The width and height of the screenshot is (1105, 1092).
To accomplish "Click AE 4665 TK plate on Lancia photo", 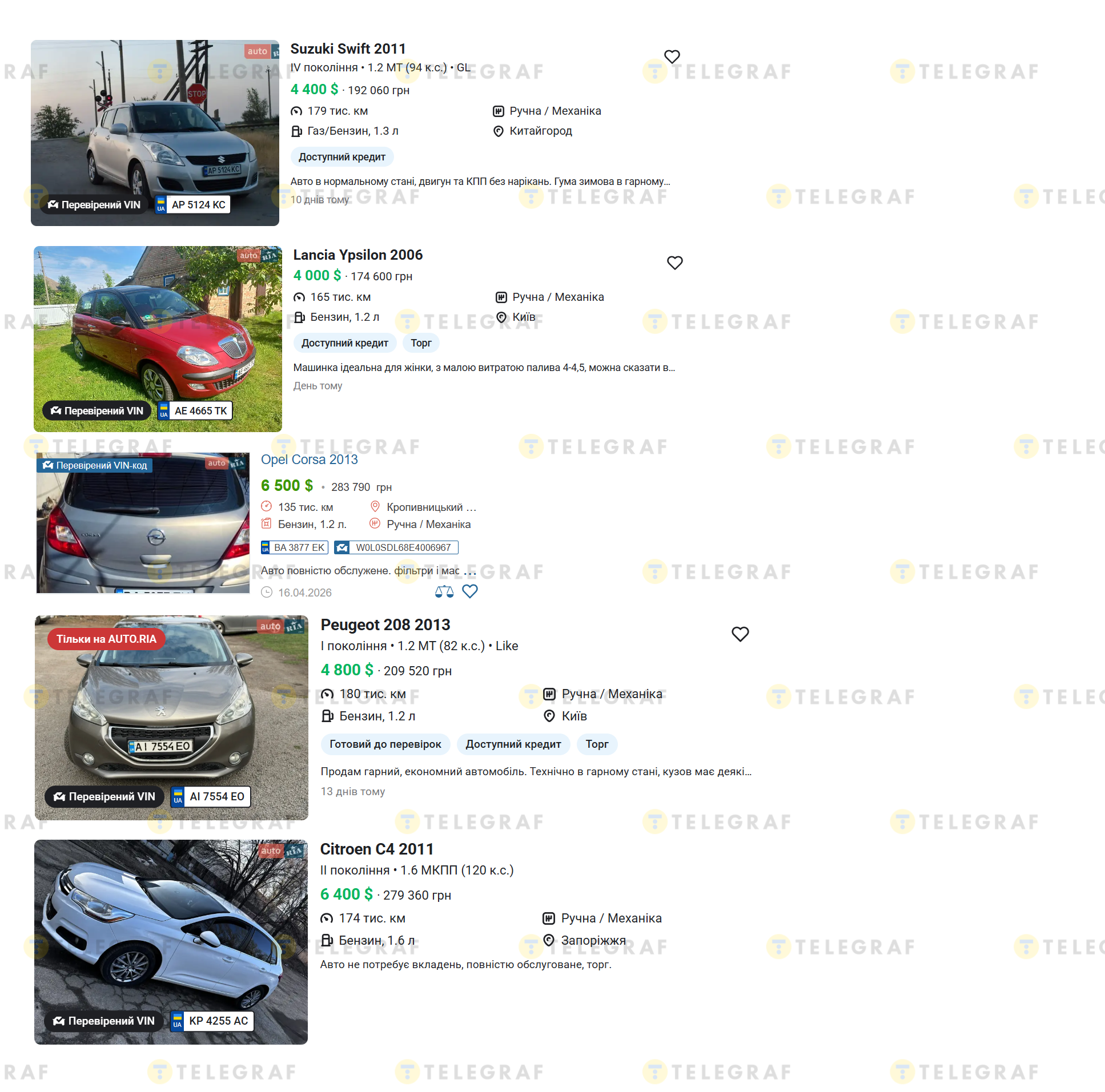I will tap(195, 410).
